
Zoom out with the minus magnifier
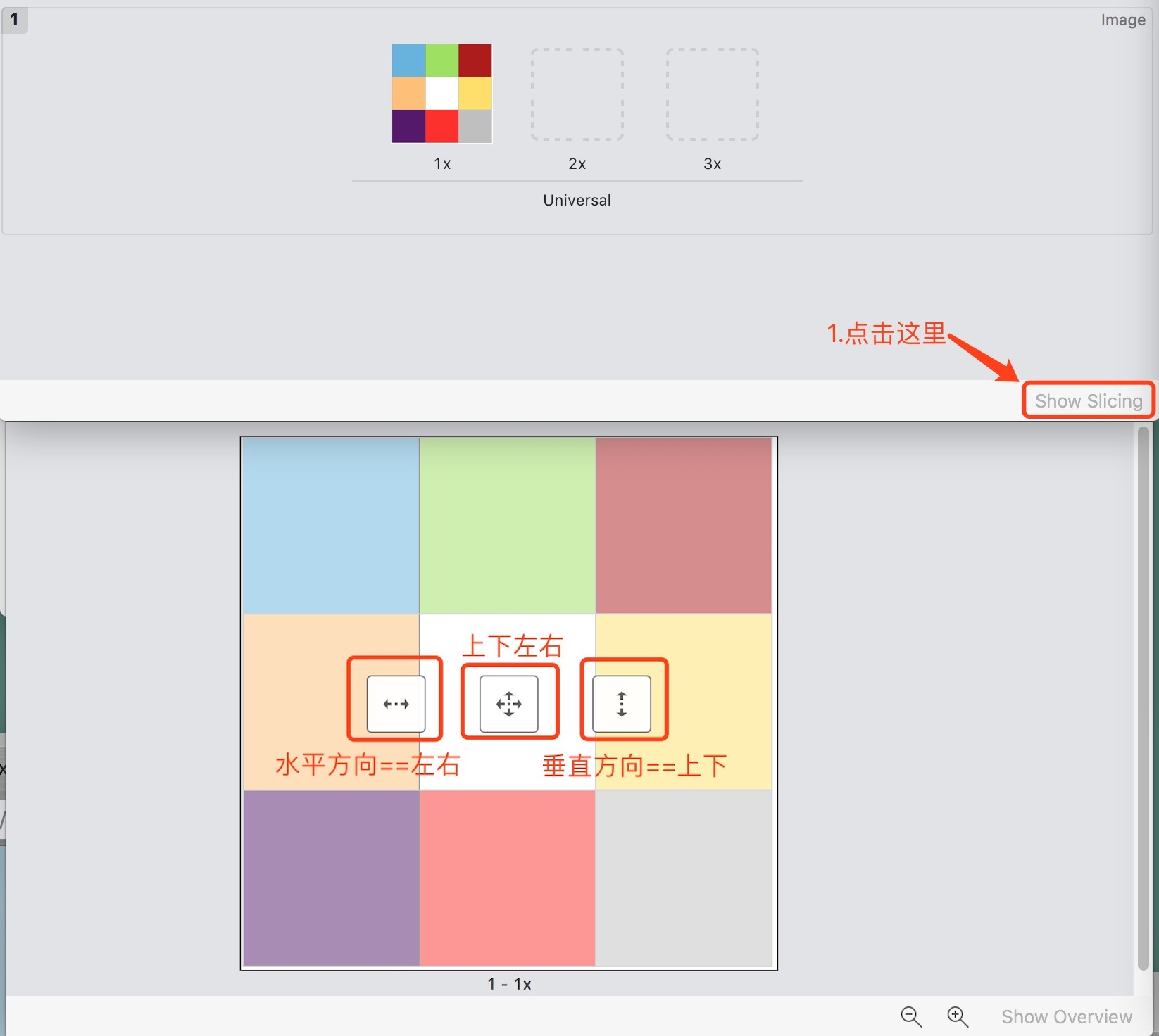pos(911,1016)
